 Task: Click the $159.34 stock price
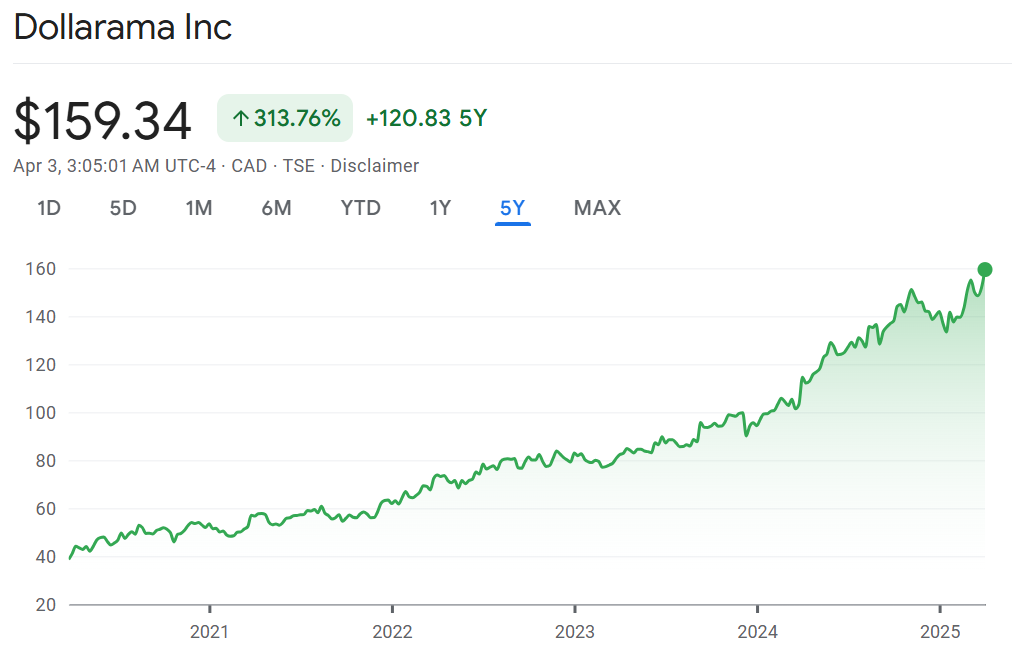[x=102, y=121]
